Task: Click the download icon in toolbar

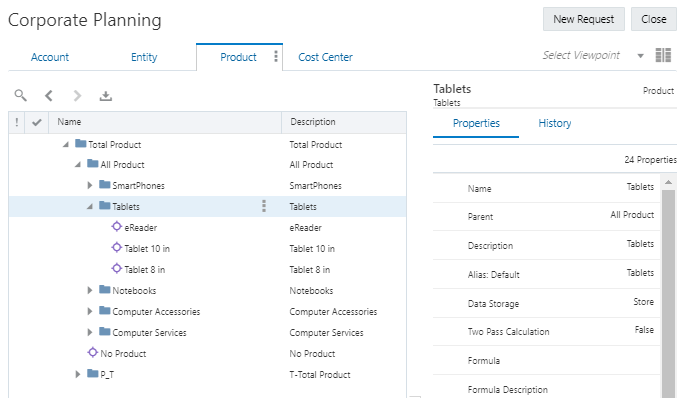Action: (105, 96)
